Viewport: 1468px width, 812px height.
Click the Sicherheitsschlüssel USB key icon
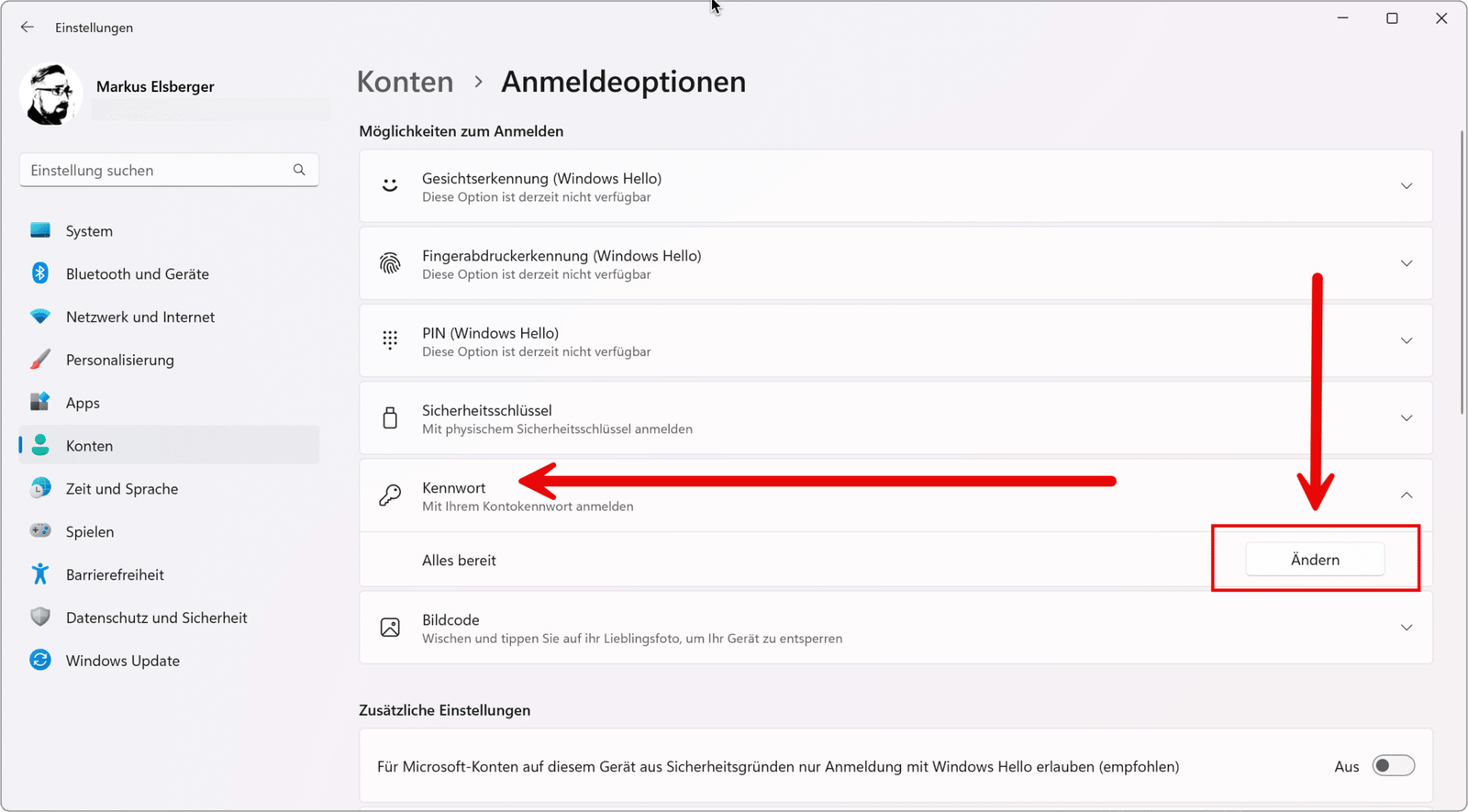tap(391, 417)
